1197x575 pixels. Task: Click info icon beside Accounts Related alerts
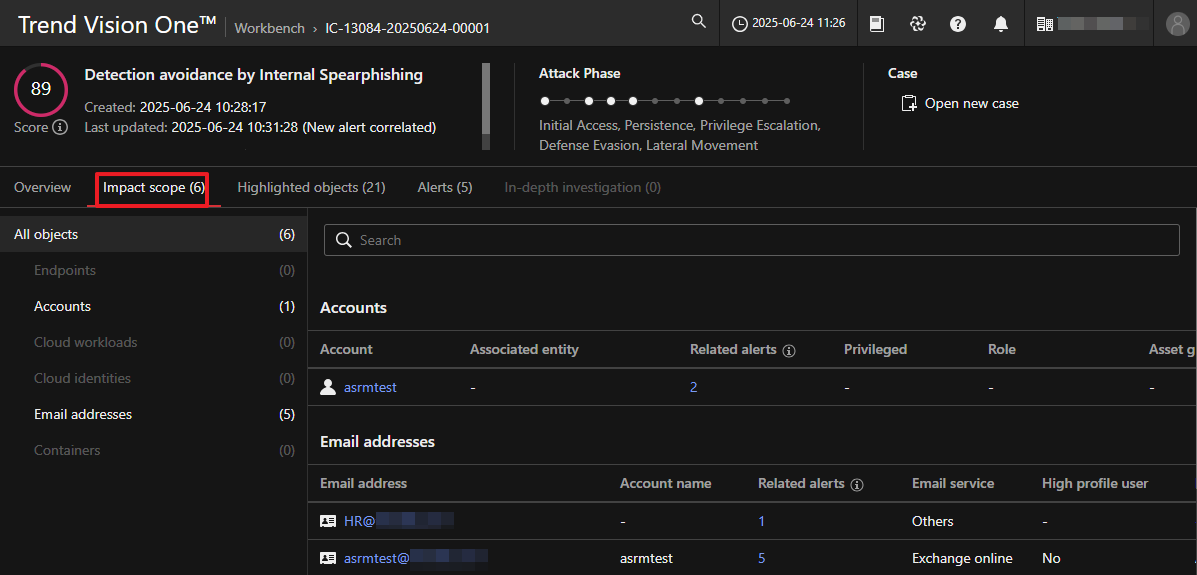click(789, 351)
